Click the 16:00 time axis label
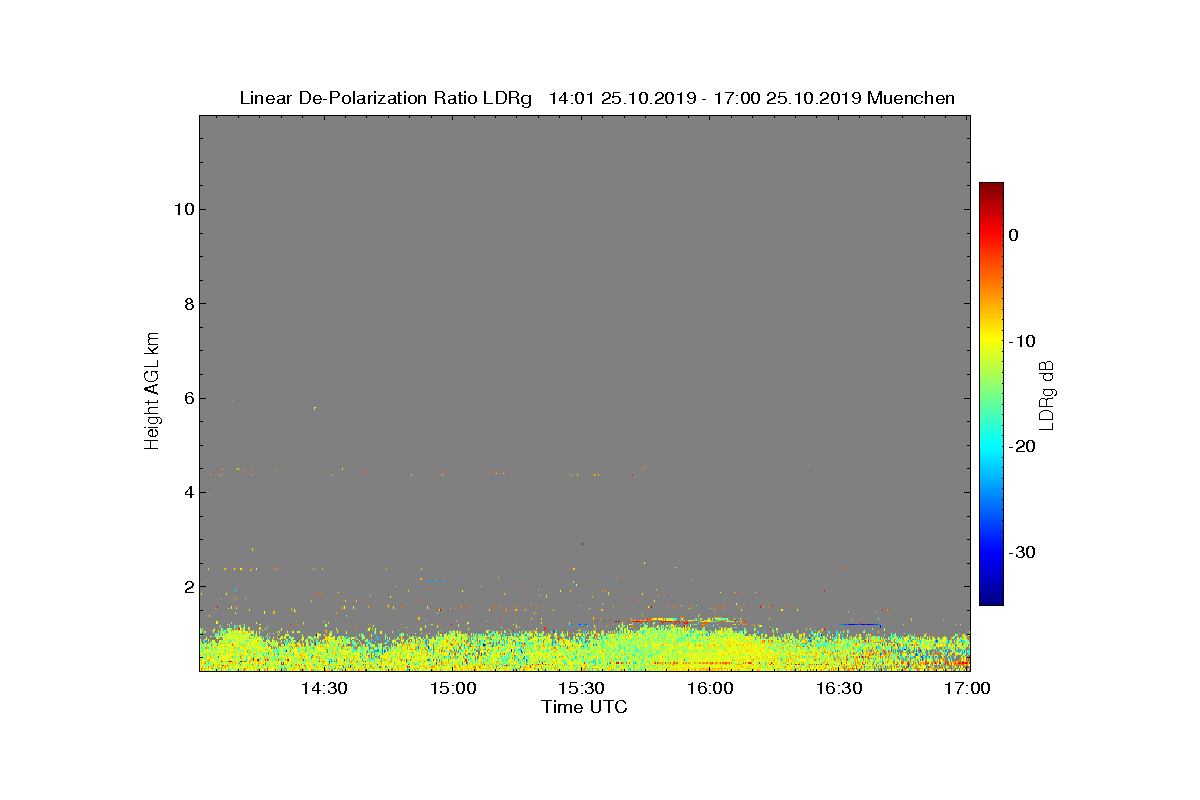This screenshot has width=1200, height=800. tap(711, 689)
